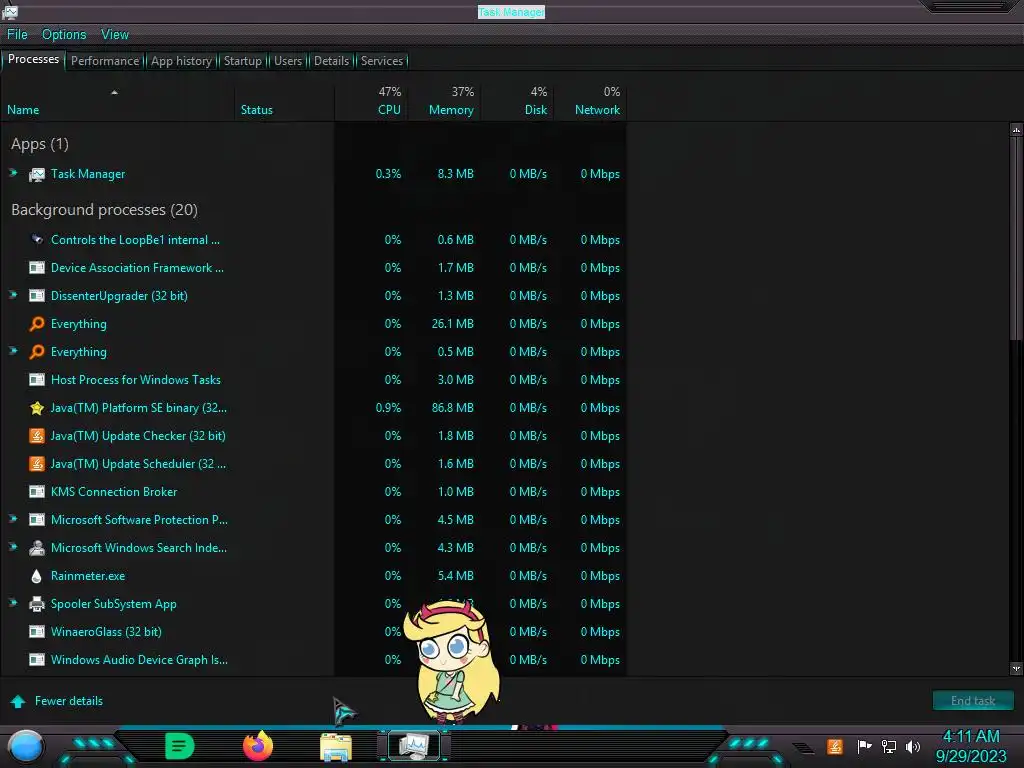Click the Java Platform SE binary star icon
Image resolution: width=1024 pixels, height=768 pixels.
[x=37, y=408]
